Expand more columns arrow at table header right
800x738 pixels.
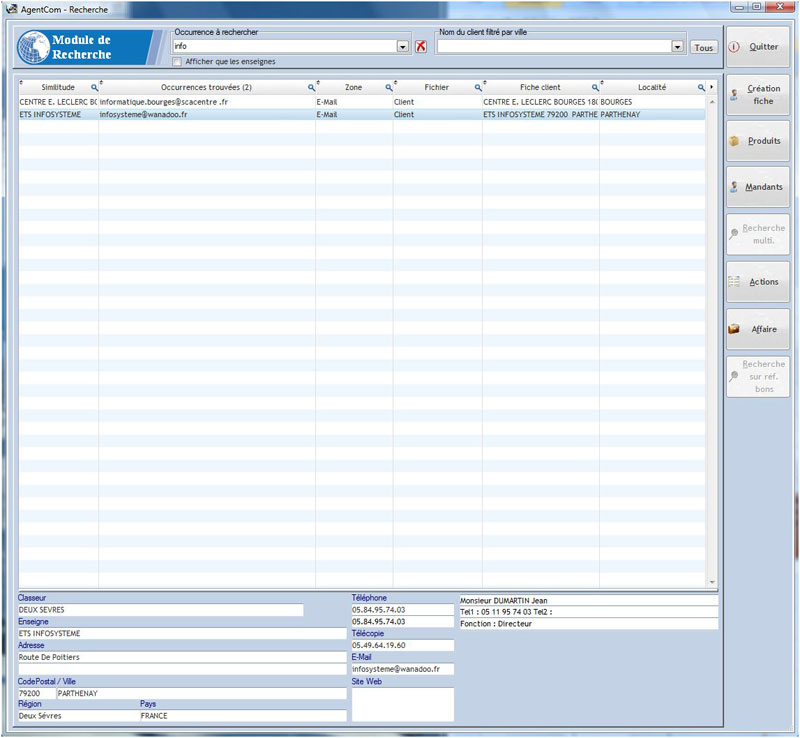click(711, 87)
